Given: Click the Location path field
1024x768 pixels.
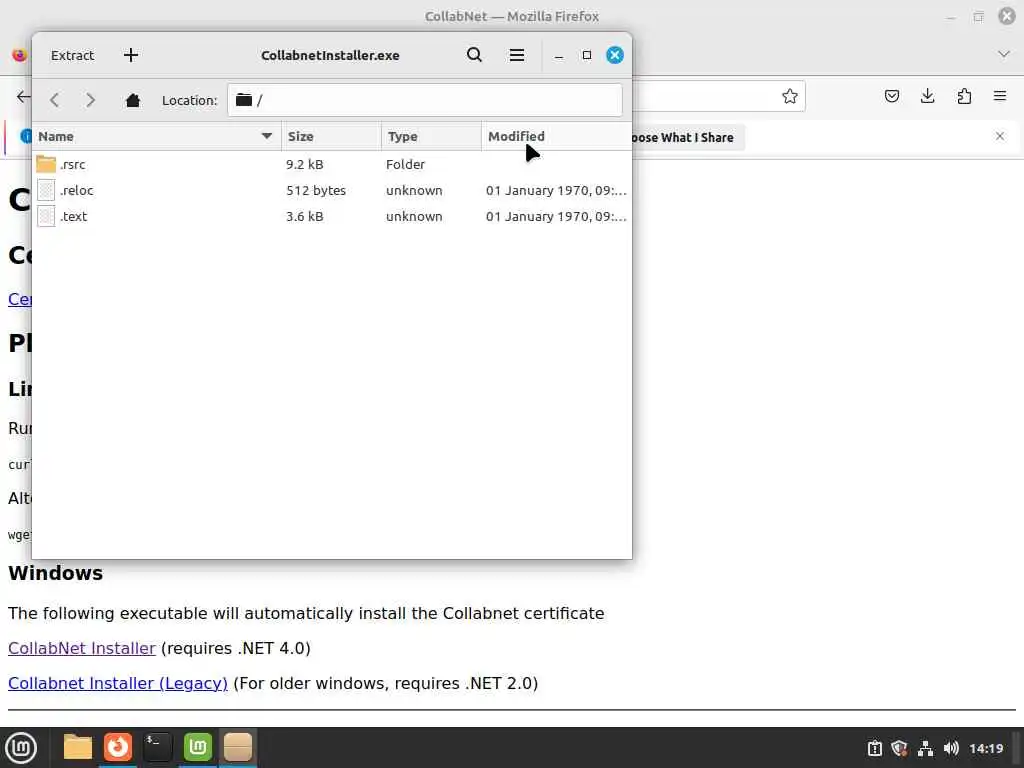Looking at the screenshot, I should pos(424,100).
